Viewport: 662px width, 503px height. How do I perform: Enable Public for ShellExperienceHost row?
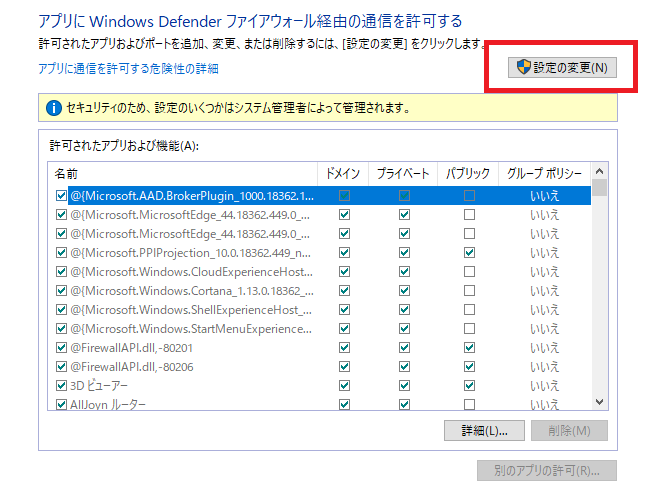[469, 310]
